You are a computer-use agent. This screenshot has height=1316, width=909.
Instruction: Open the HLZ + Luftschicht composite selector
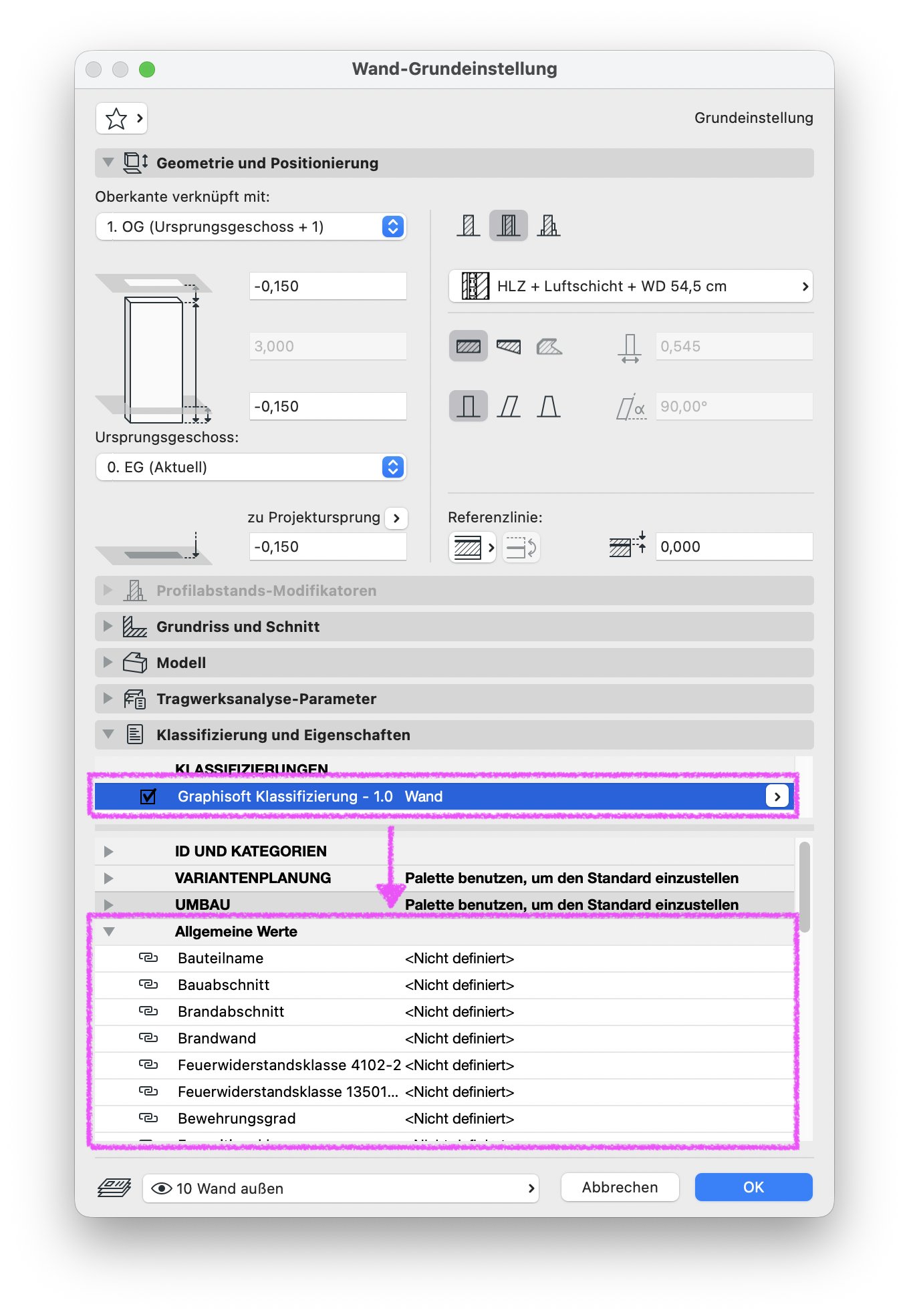(631, 286)
